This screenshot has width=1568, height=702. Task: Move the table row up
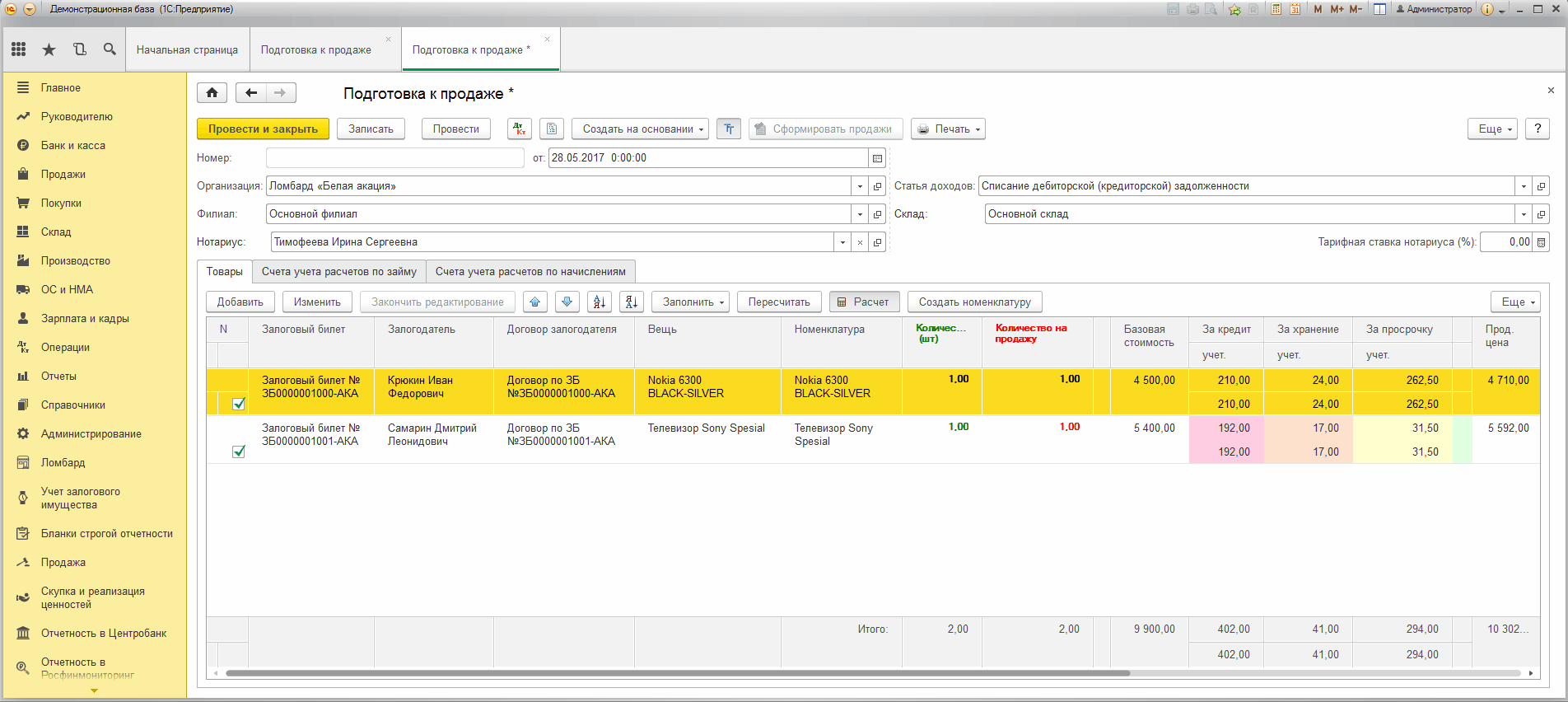click(x=535, y=302)
